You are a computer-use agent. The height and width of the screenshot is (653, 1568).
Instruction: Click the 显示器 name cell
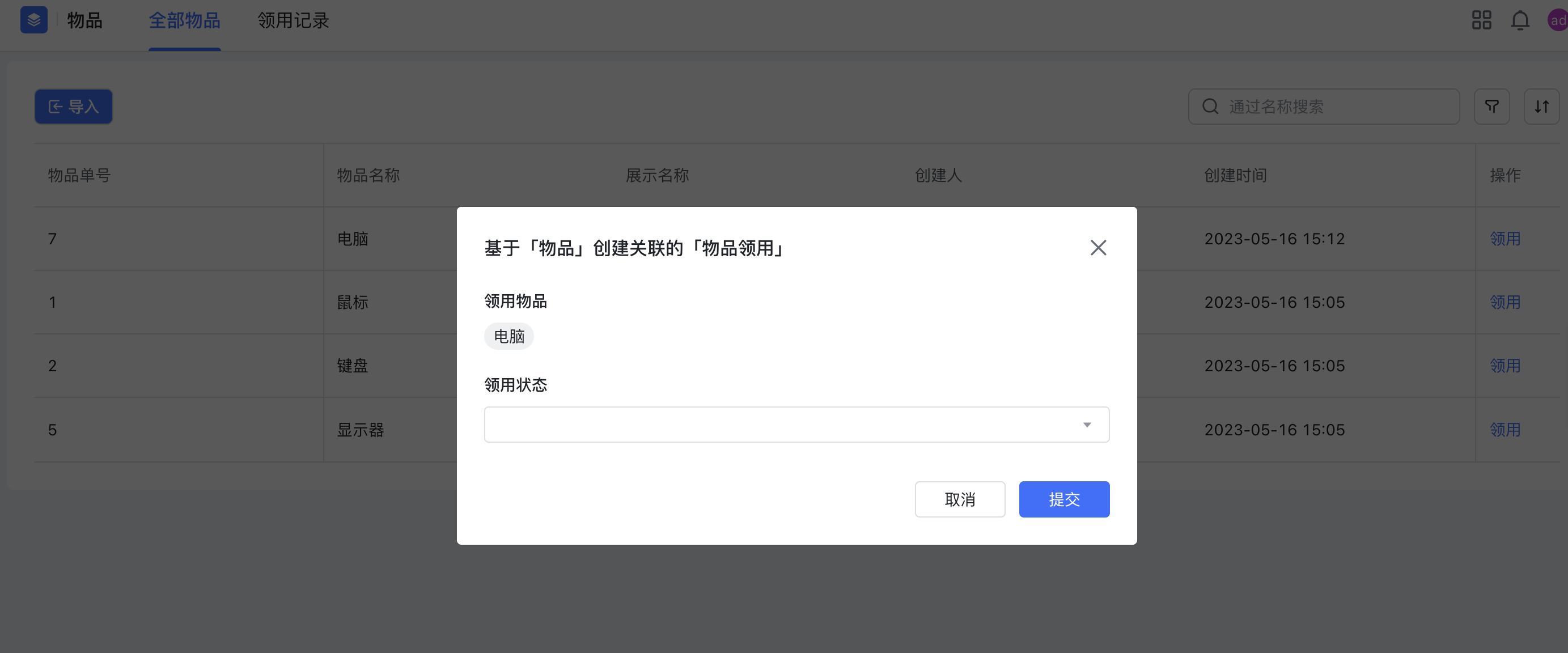[361, 429]
